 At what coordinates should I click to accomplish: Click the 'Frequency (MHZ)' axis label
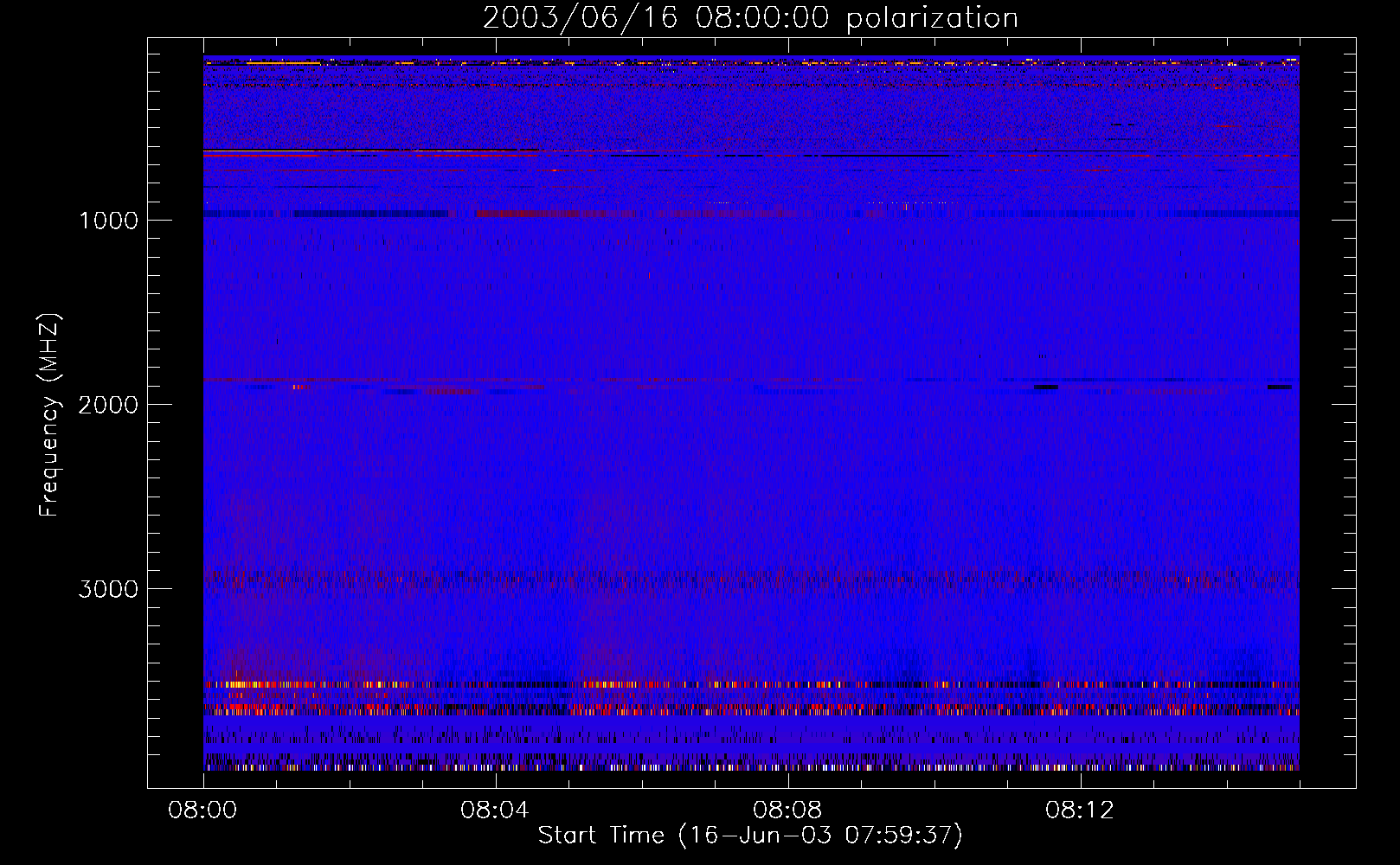click(x=50, y=415)
